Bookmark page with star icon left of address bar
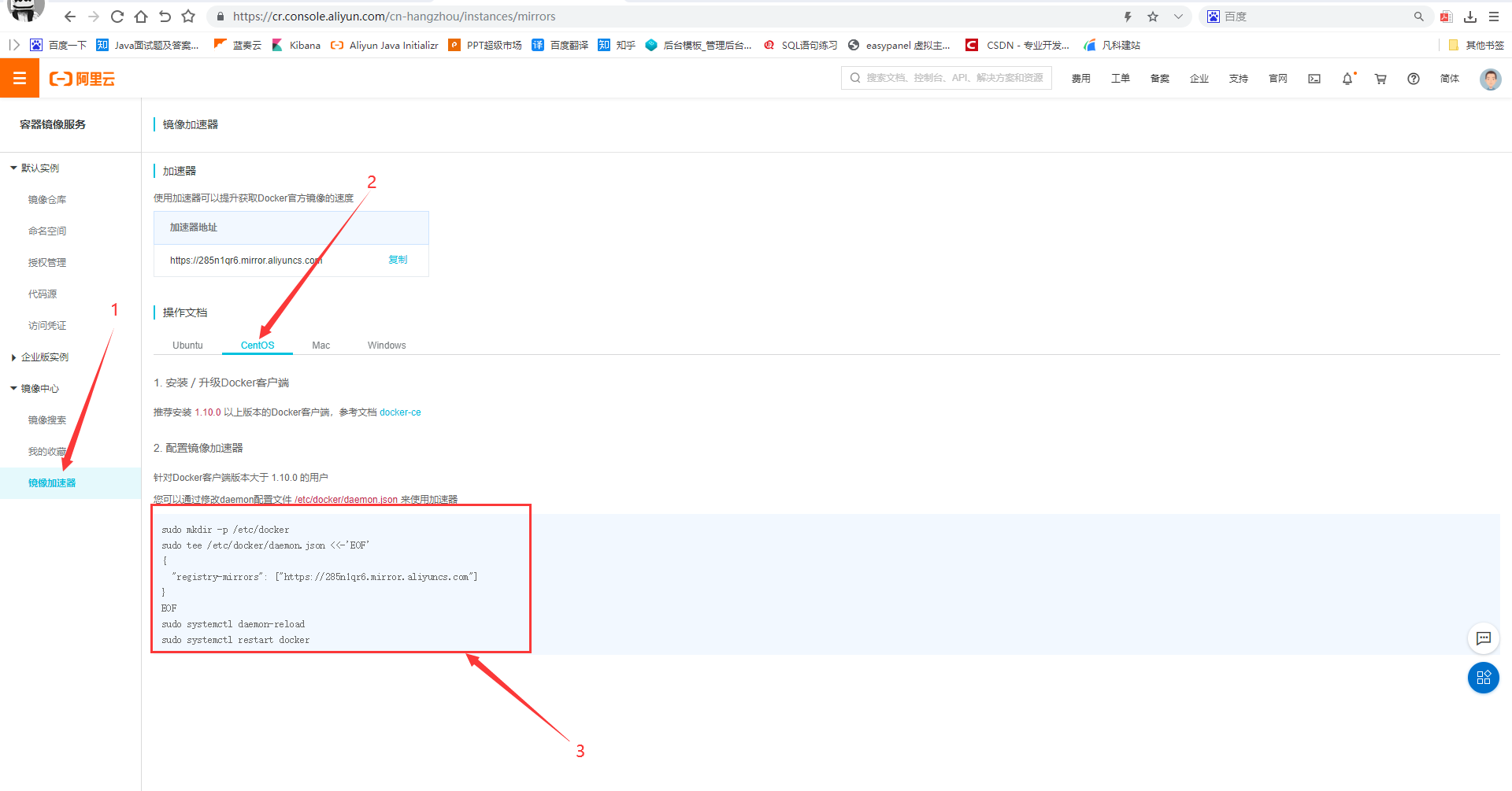1512x791 pixels. [x=188, y=17]
